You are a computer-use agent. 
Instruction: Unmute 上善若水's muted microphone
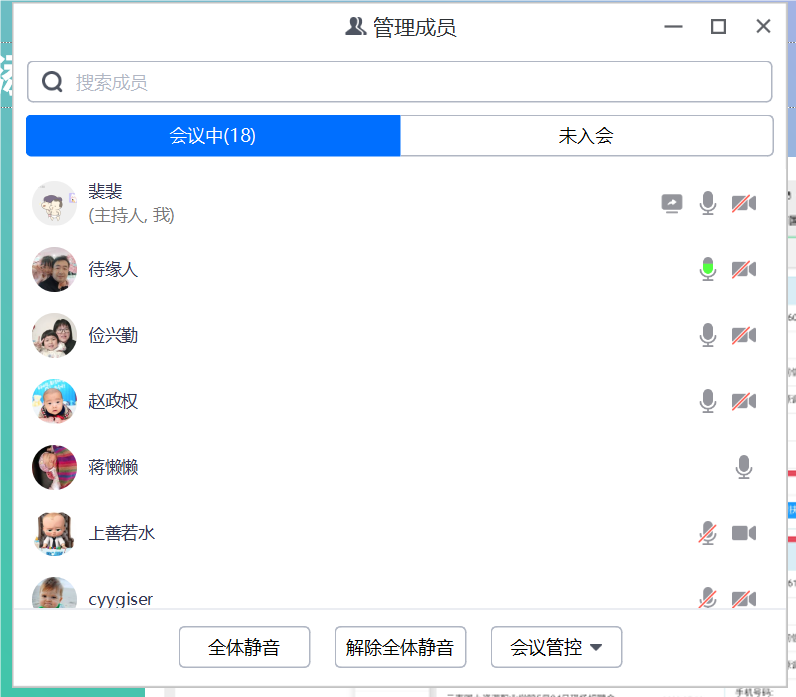(x=708, y=533)
